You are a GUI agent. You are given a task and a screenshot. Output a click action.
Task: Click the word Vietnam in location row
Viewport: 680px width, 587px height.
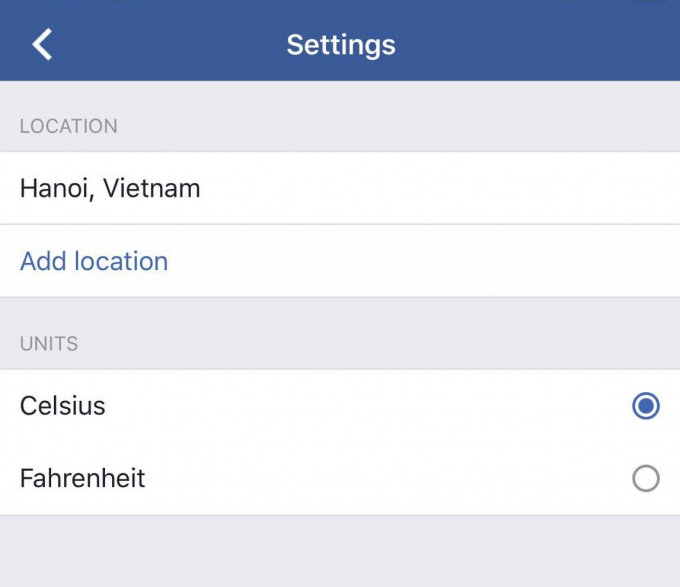point(154,188)
